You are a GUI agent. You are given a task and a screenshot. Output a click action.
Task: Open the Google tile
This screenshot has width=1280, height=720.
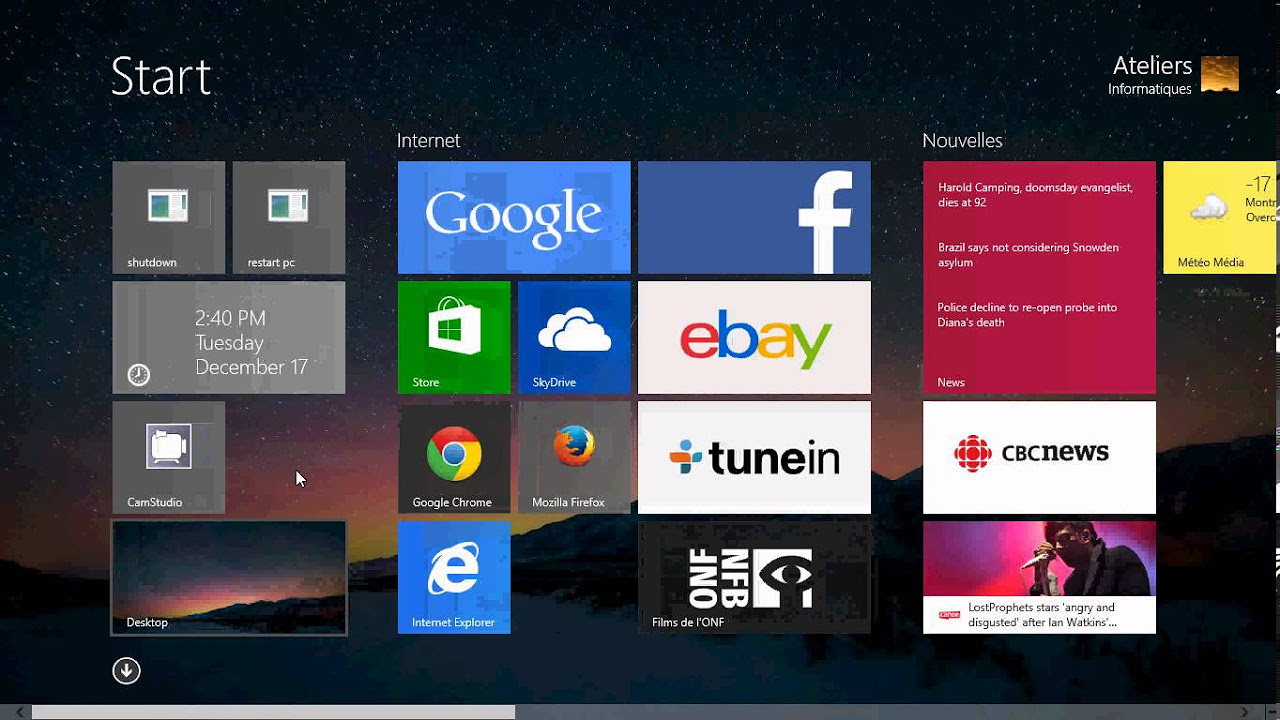click(x=514, y=217)
